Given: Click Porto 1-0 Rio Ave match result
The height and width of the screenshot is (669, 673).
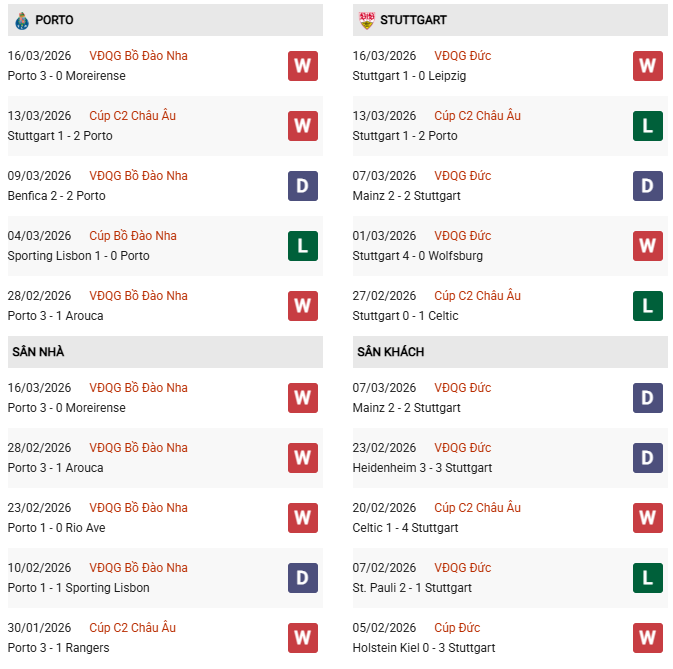Looking at the screenshot, I should [56, 528].
